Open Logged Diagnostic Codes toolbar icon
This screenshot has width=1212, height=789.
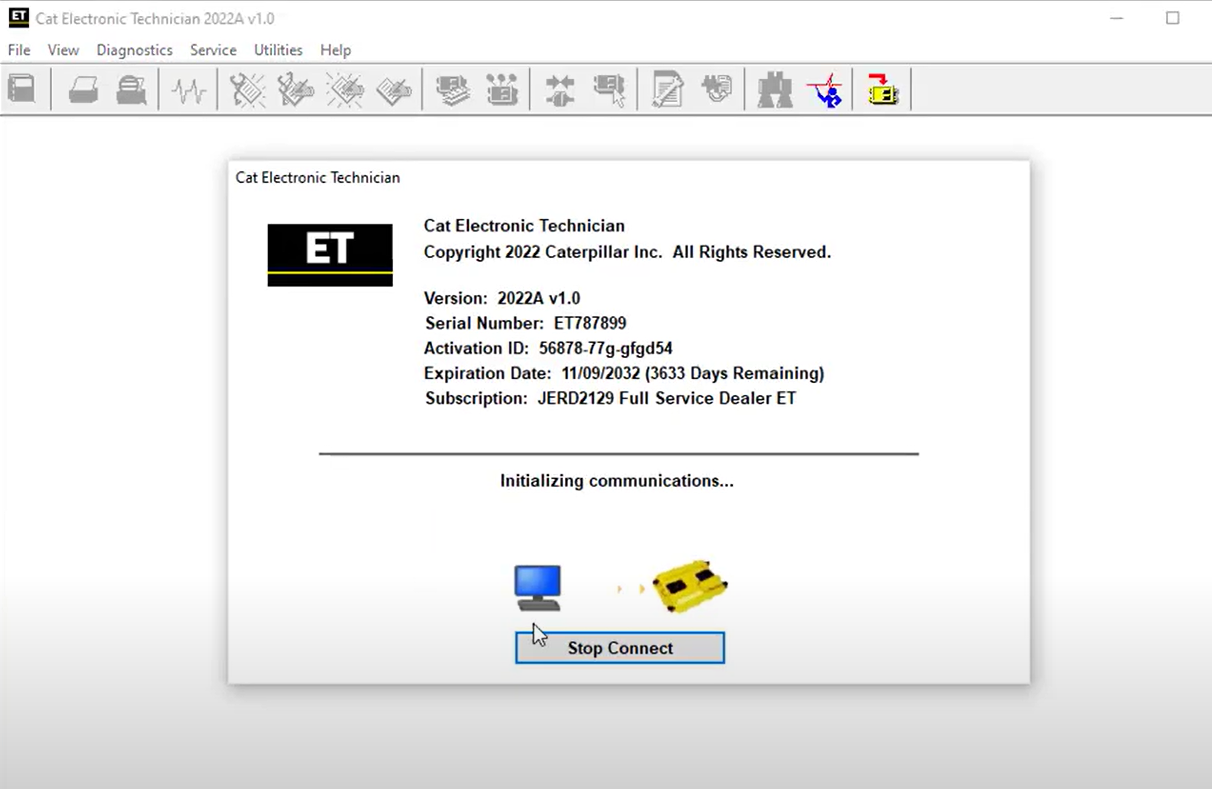coord(296,90)
